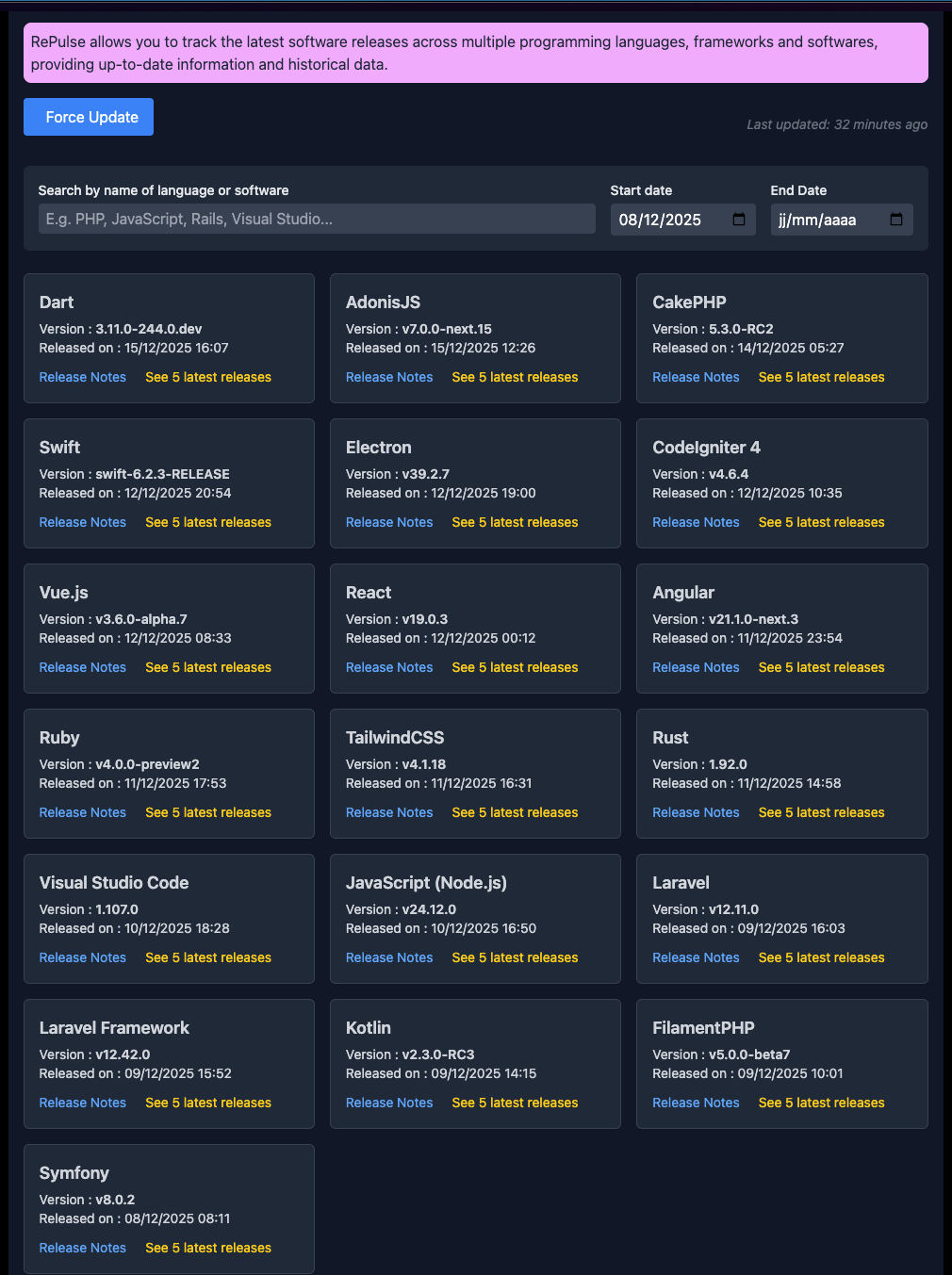Viewport: 952px width, 1275px height.
Task: Click the 'Last updated: 32 minutes ago' text
Action: 837,124
